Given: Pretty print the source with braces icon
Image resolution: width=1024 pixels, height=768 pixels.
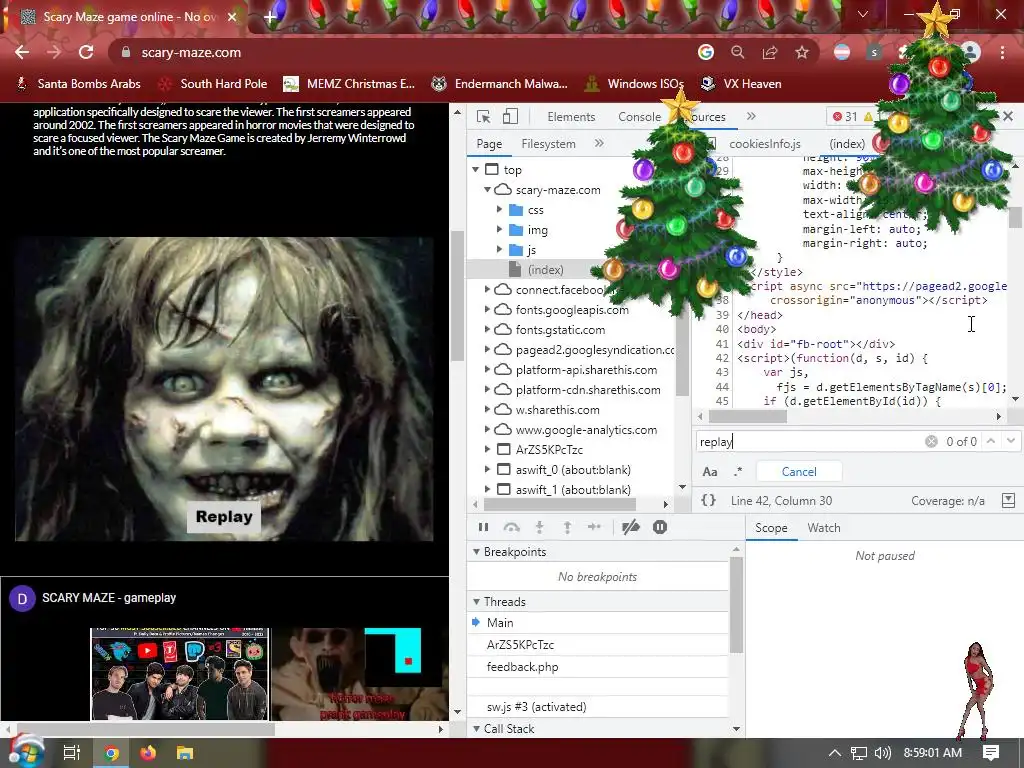Looking at the screenshot, I should [x=708, y=500].
